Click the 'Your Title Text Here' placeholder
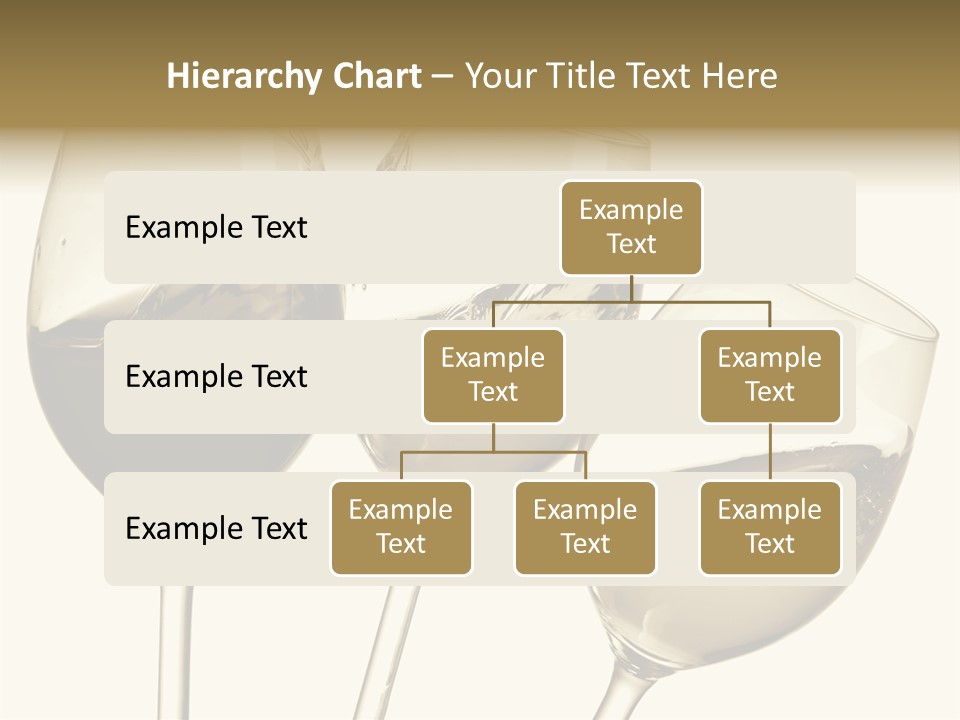This screenshot has width=960, height=720. [x=621, y=76]
